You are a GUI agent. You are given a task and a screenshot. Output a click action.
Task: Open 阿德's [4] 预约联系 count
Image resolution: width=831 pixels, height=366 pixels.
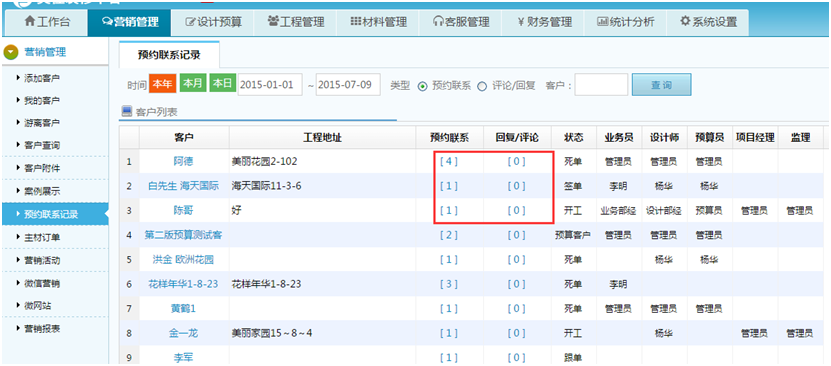pyautogui.click(x=449, y=162)
